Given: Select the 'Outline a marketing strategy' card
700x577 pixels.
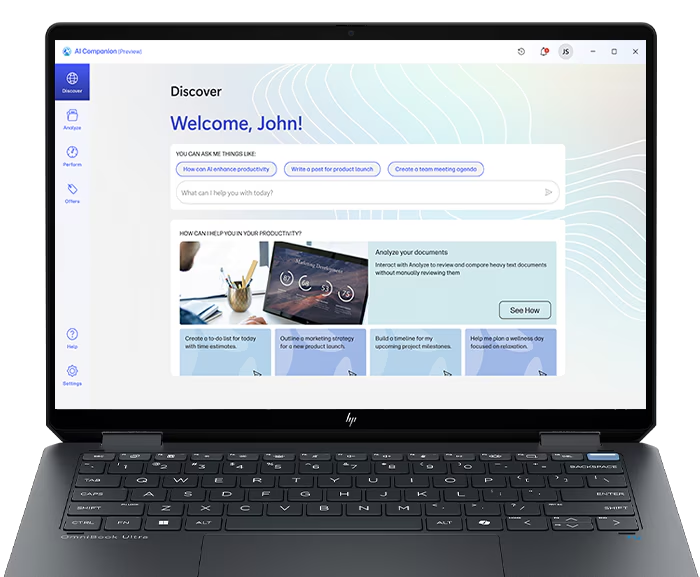Looking at the screenshot, I should click(x=320, y=351).
